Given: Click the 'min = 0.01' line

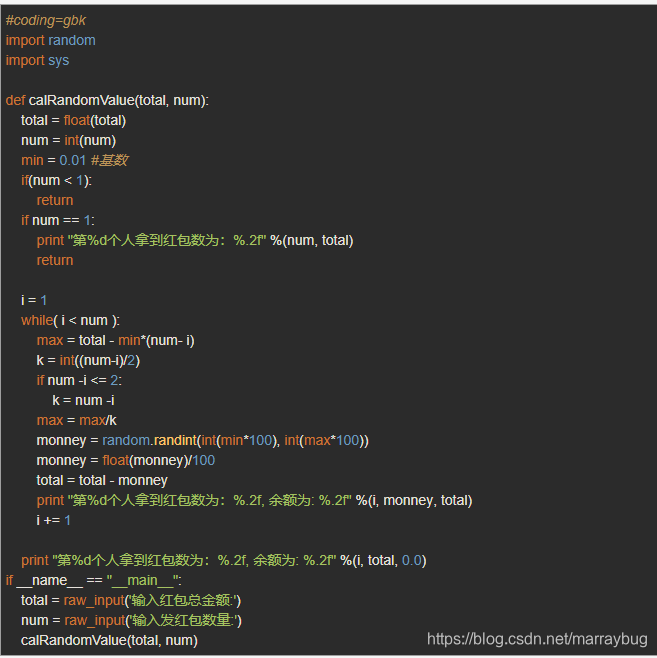Looking at the screenshot, I should coord(75,160).
